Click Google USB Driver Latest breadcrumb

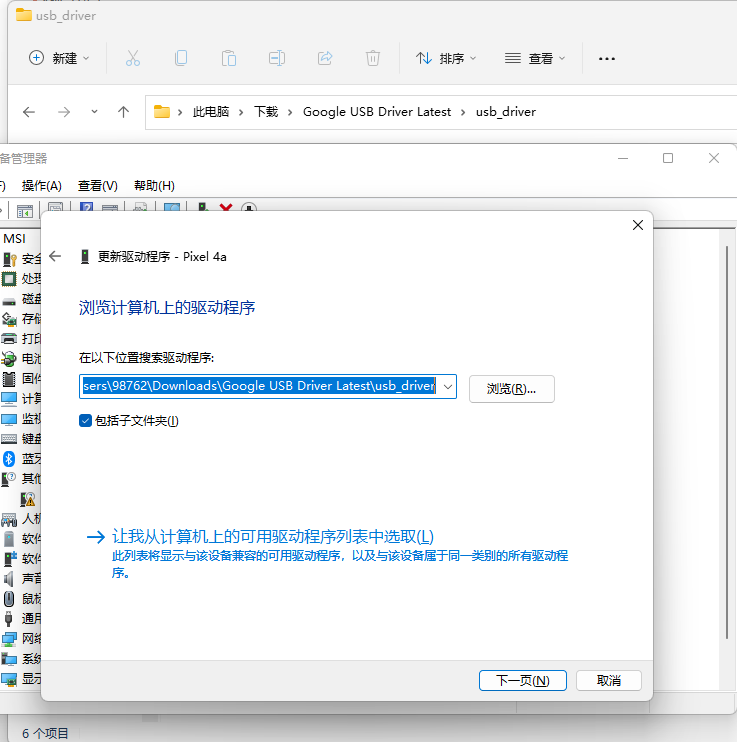pos(377,112)
